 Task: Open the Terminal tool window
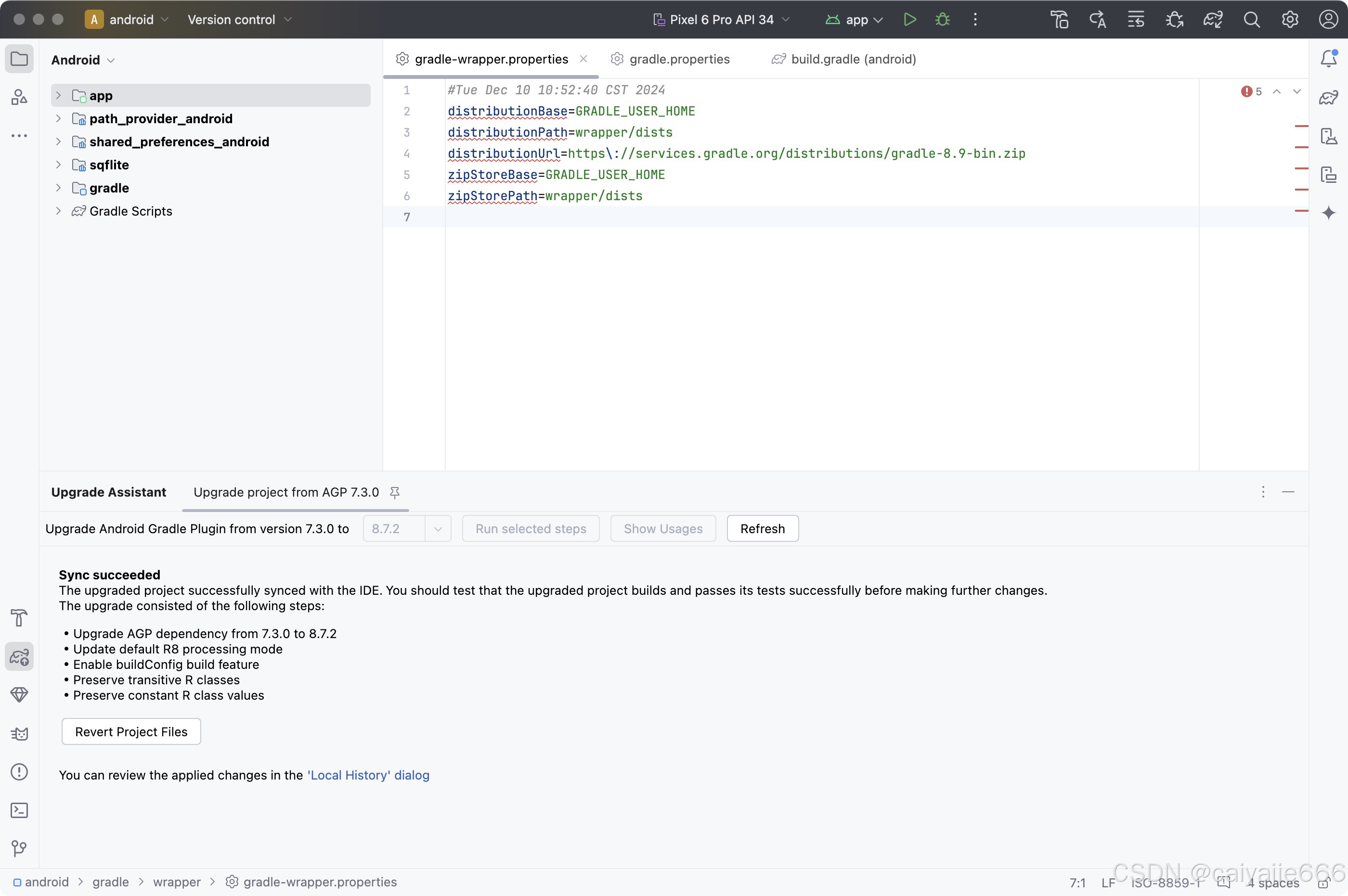(x=19, y=810)
